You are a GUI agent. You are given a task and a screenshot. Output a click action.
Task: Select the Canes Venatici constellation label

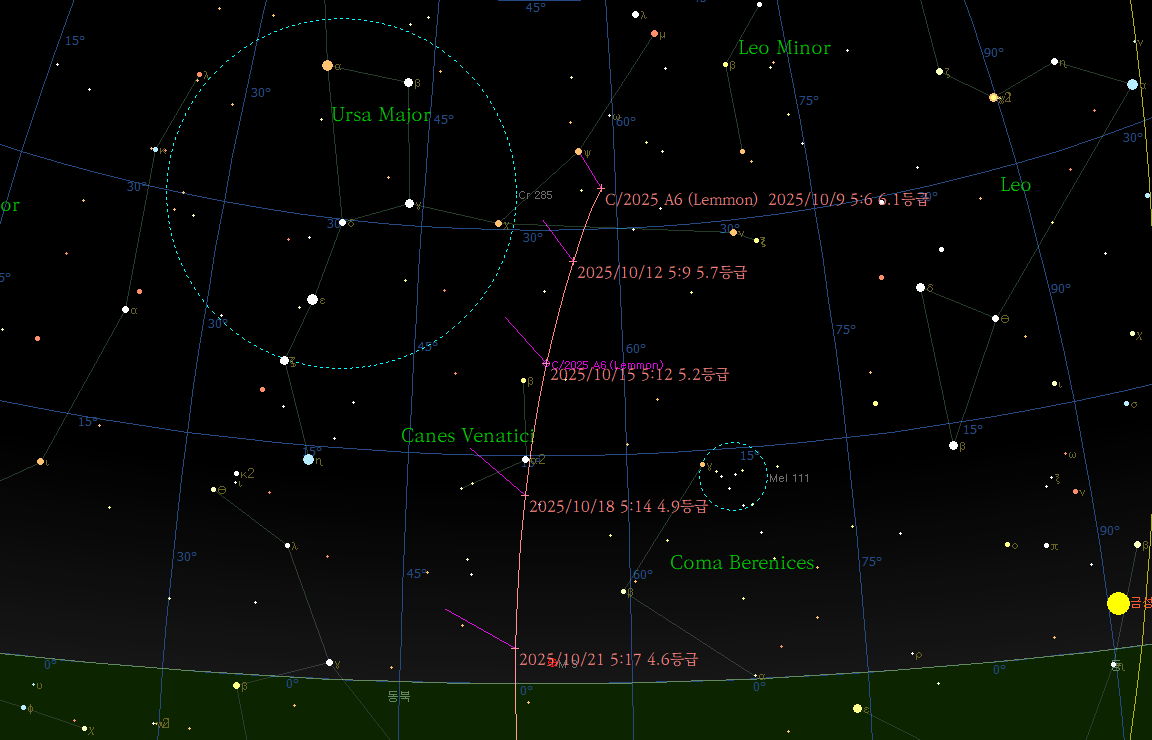tap(468, 436)
